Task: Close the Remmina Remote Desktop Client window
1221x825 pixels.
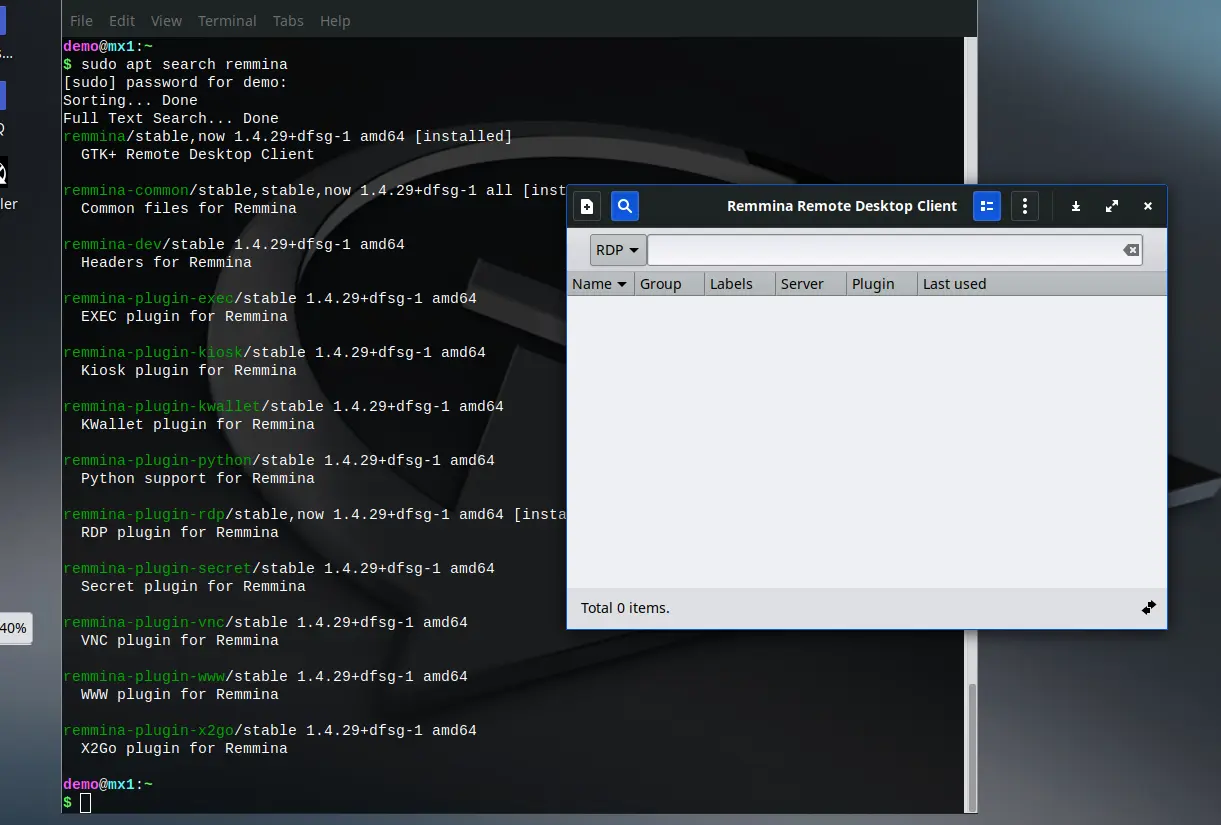Action: 1148,206
